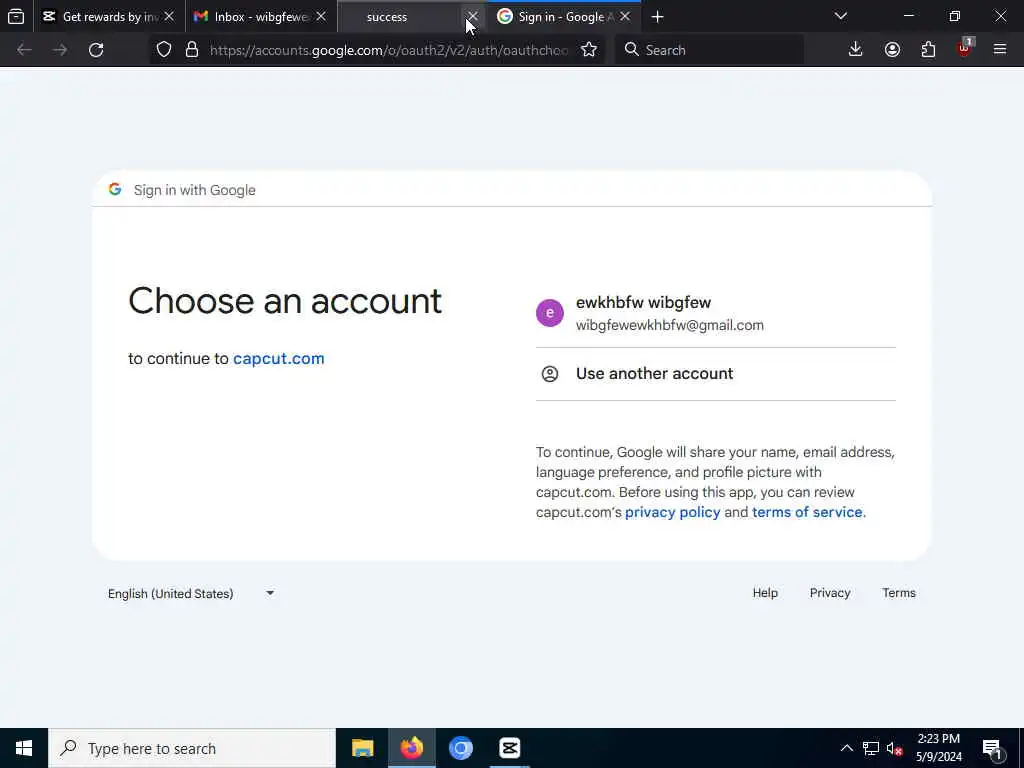
Task: Open the privacy policy link
Action: coord(673,512)
